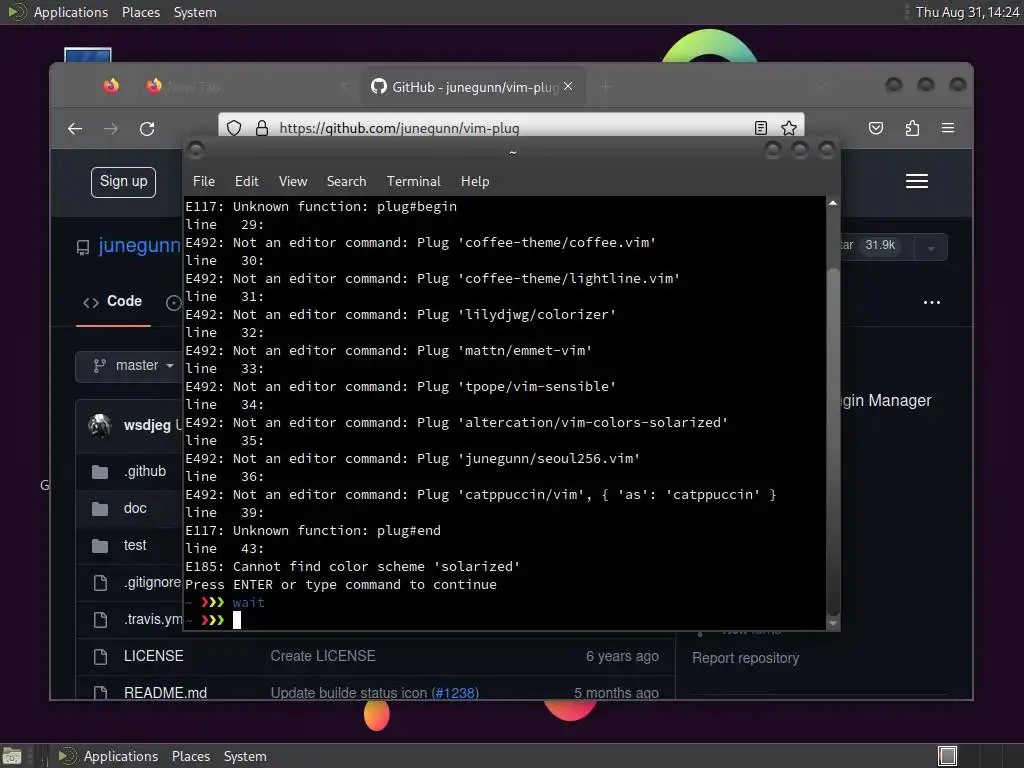
Task: Open GitHub navigation hamburger menu
Action: point(917,181)
